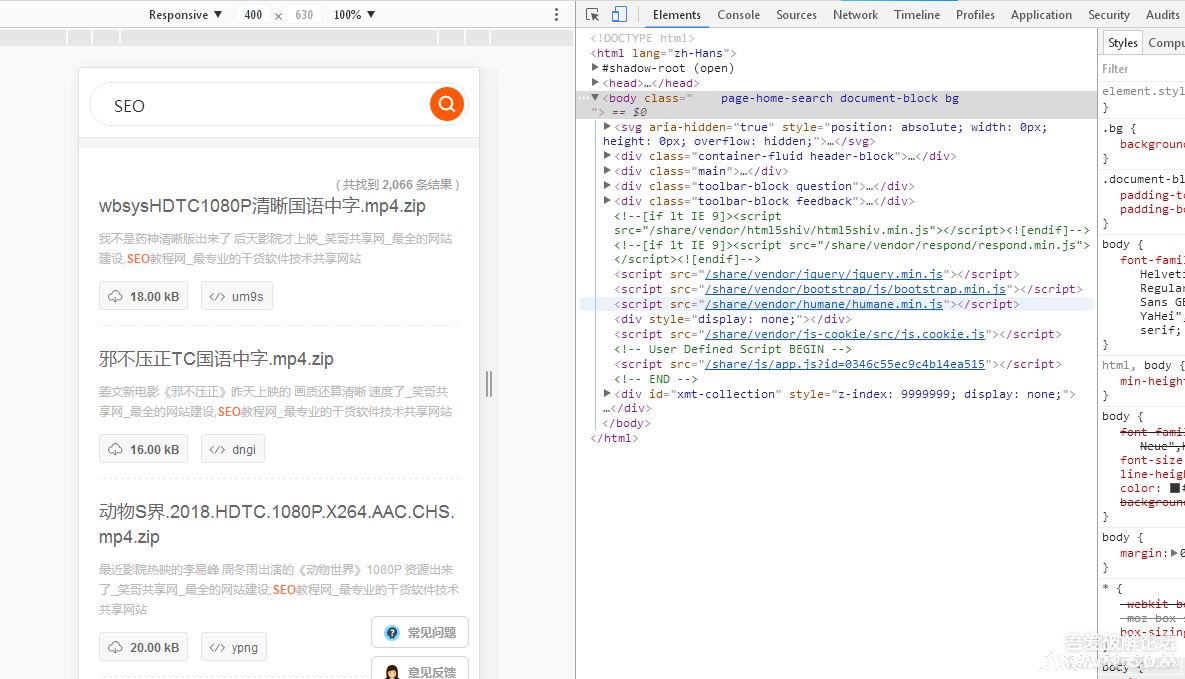Click the viewport width field showing 400
The width and height of the screenshot is (1185, 679).
(253, 15)
